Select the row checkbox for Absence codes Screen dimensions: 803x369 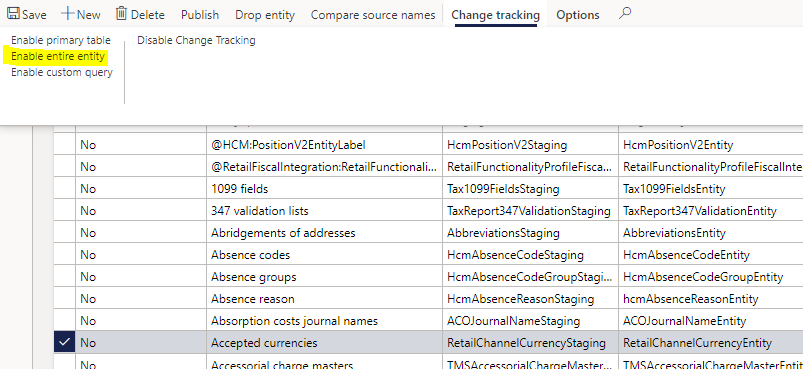coord(65,254)
